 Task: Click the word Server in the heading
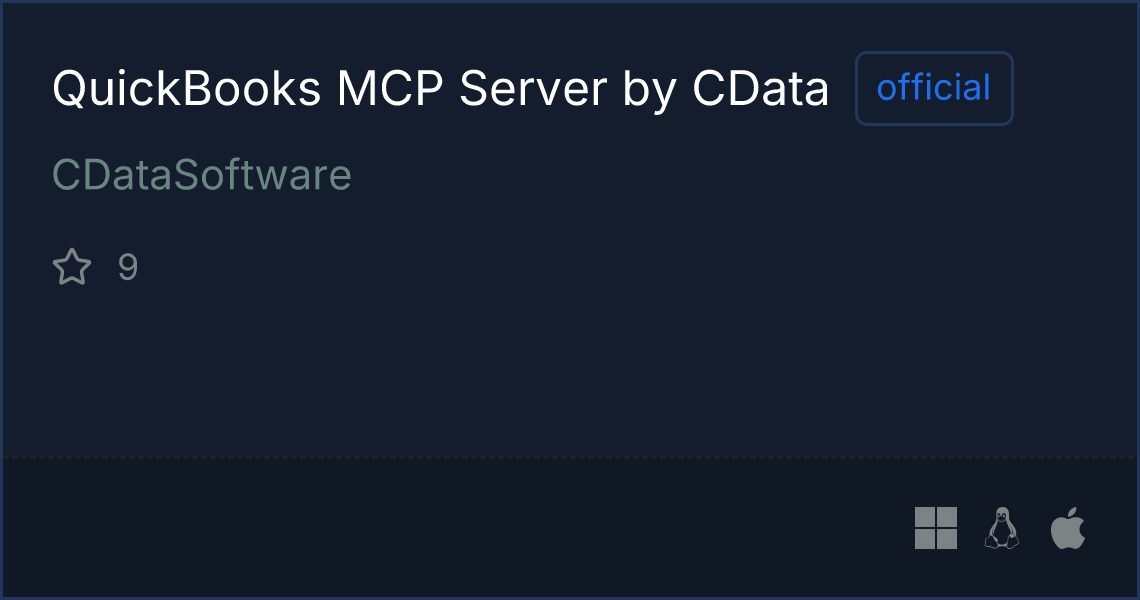point(533,89)
